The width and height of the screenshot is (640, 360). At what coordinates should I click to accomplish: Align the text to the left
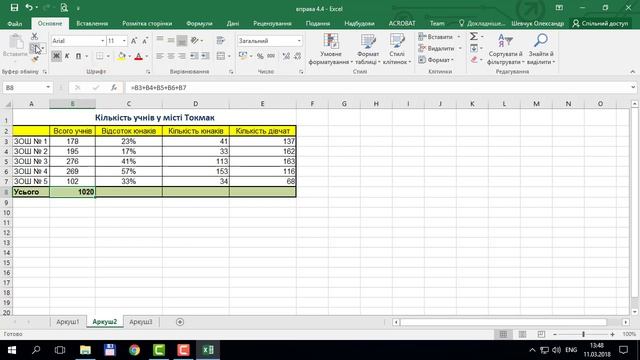[160, 56]
